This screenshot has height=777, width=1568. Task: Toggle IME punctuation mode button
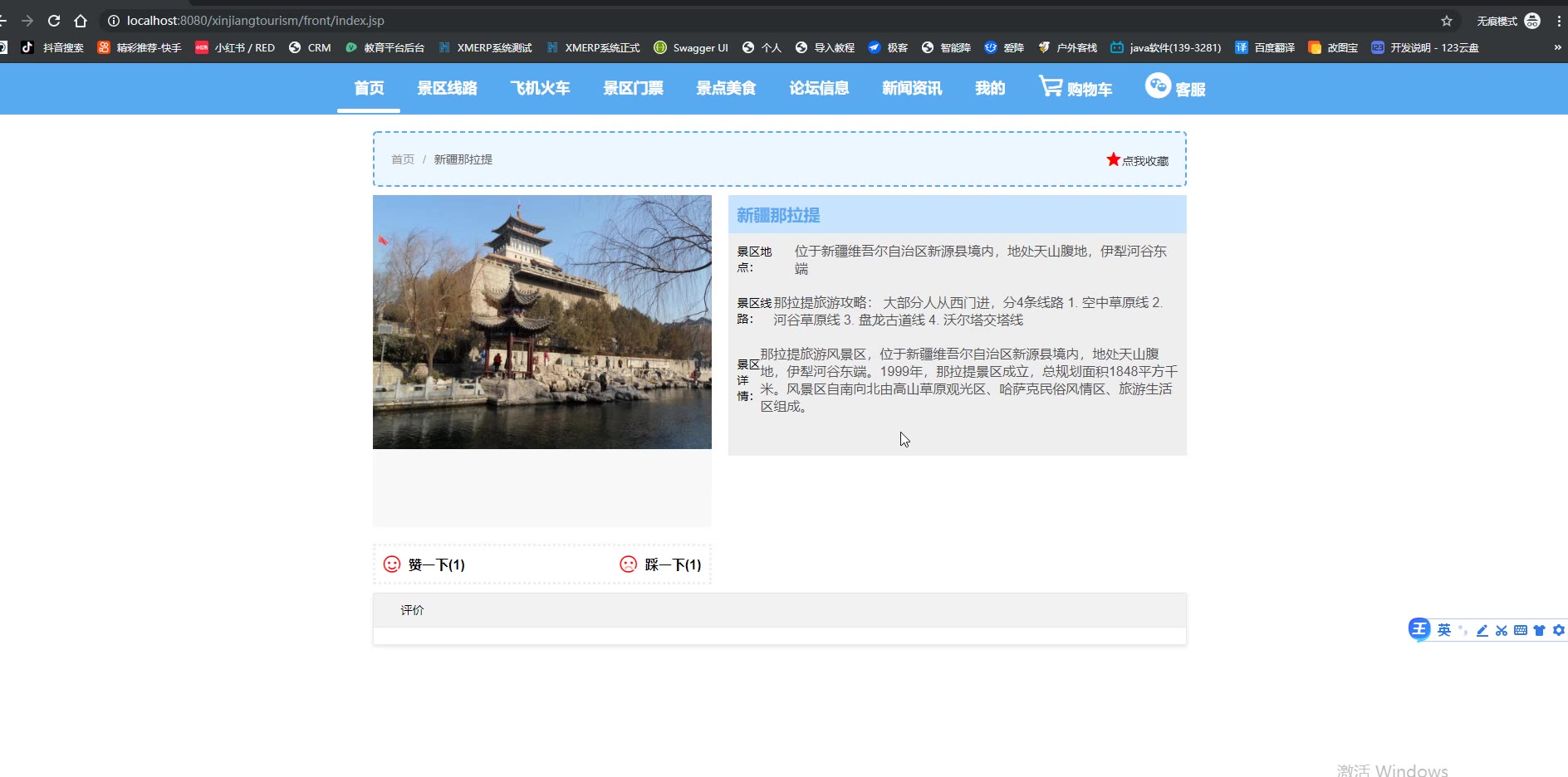tap(1463, 630)
